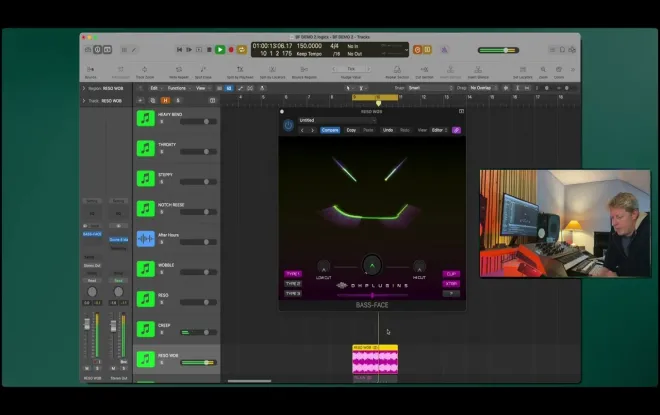Image resolution: width=660 pixels, height=415 pixels.
Task: Click the add track plus button
Action: coord(140,101)
